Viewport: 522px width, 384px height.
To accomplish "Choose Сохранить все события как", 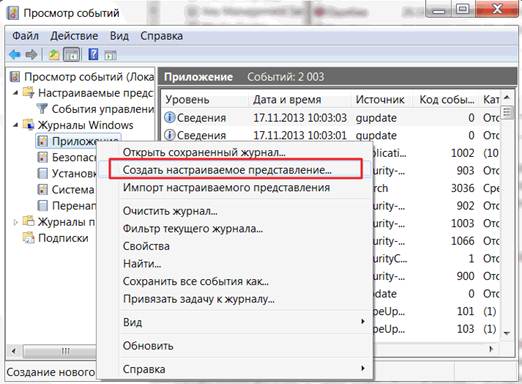I will click(236, 281).
